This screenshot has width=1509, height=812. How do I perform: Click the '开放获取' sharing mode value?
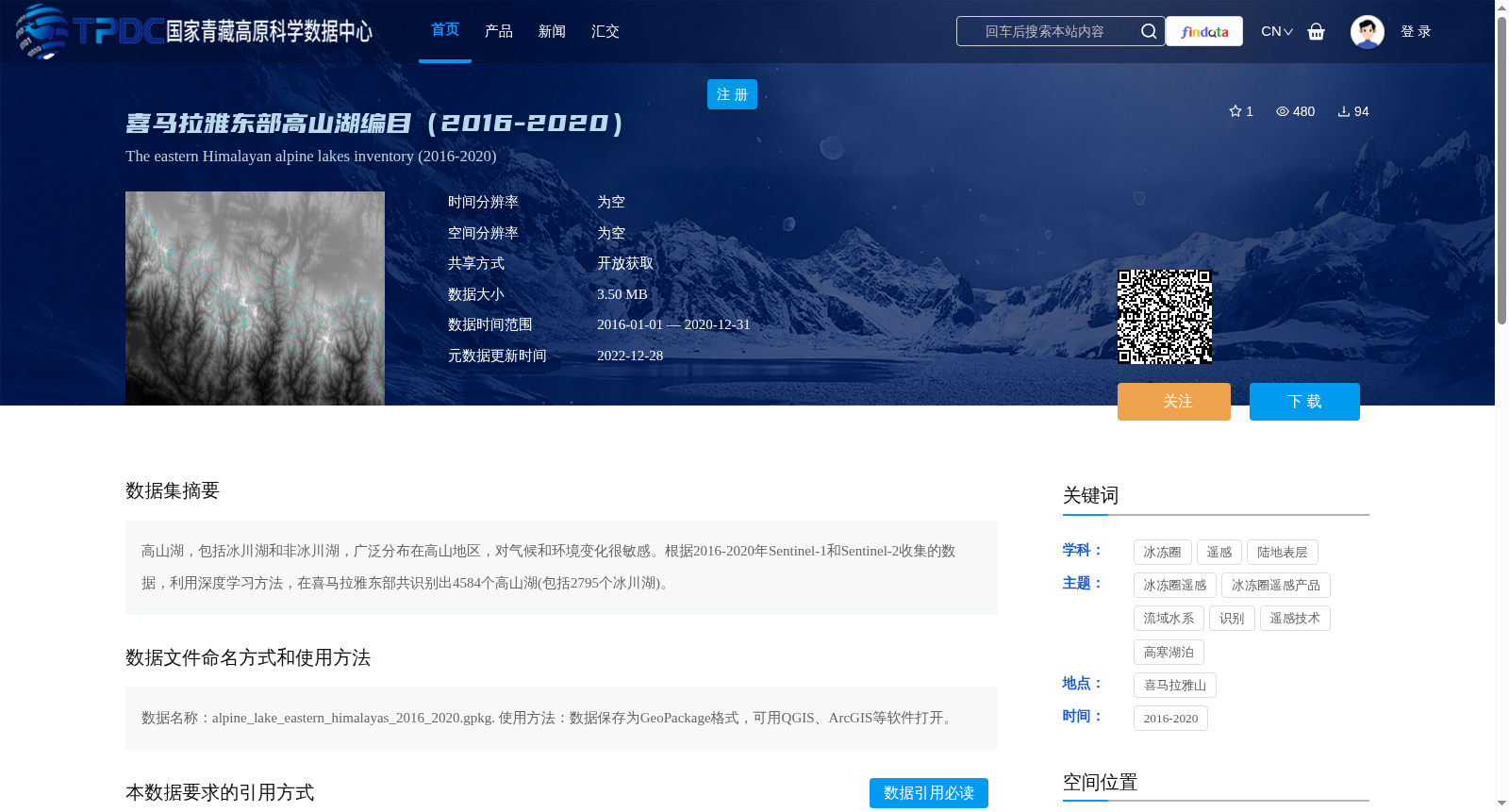(625, 263)
